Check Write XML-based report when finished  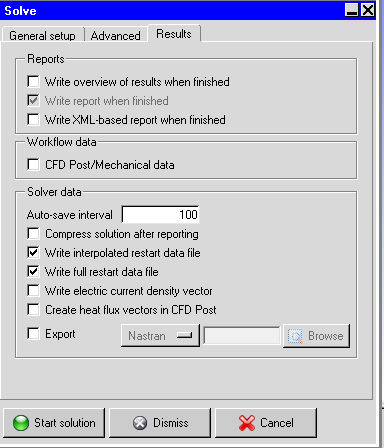pos(33,120)
